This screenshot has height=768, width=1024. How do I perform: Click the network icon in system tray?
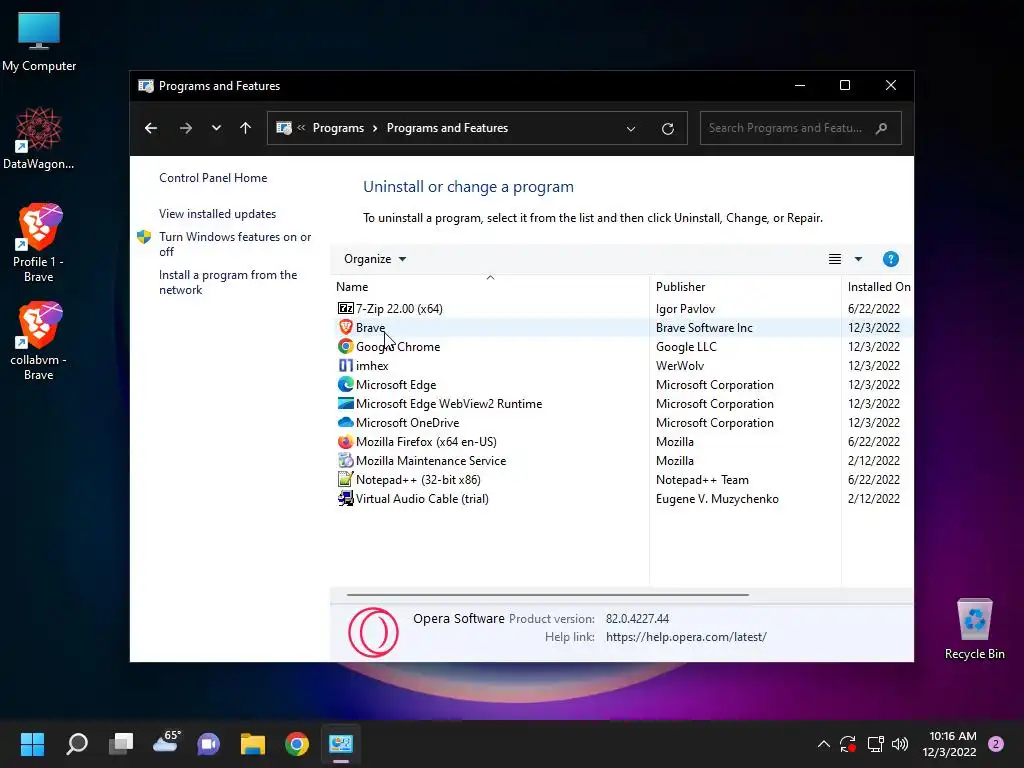875,744
